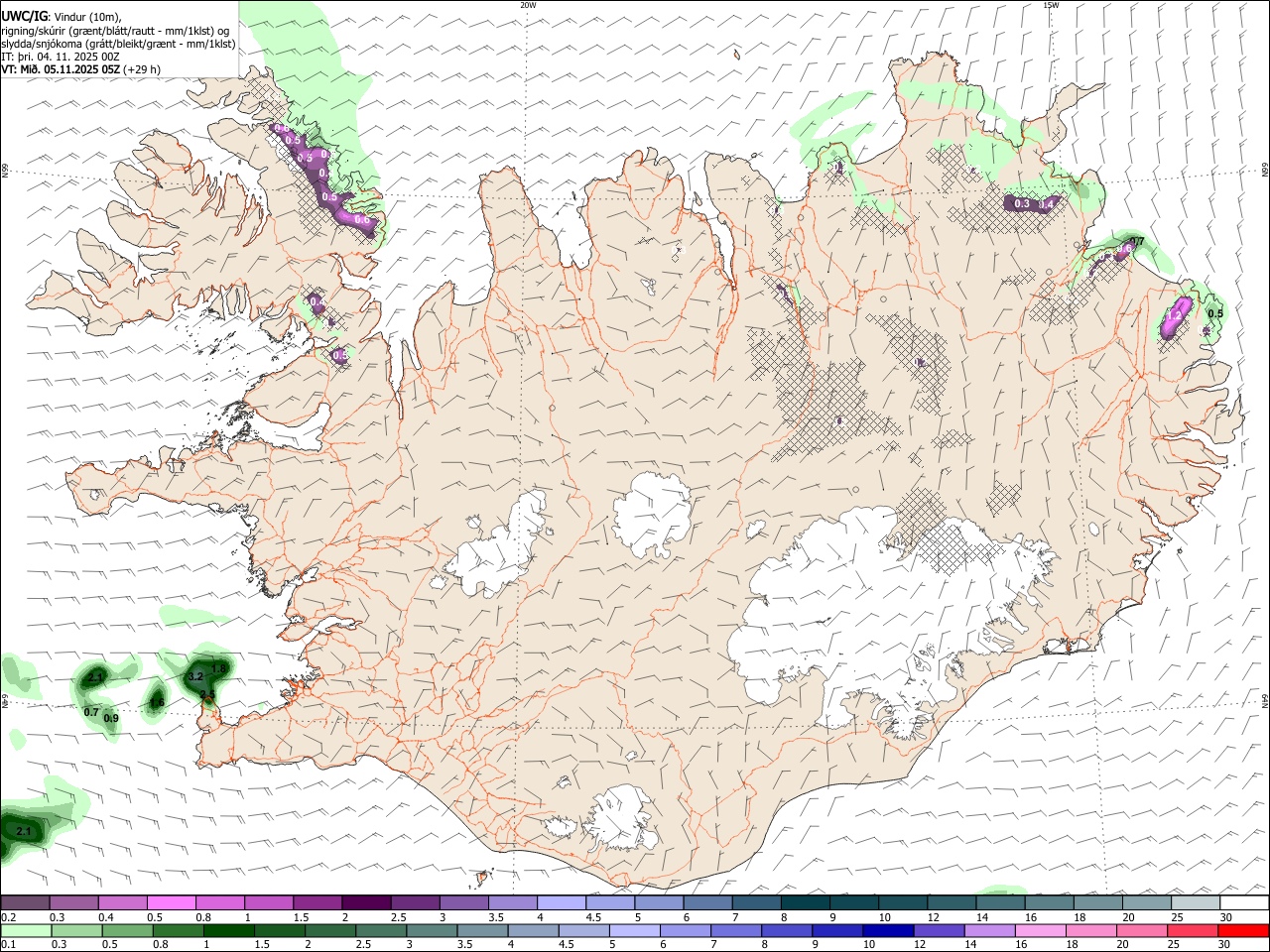The image size is (1270, 952).
Task: Pick the darkest purple swatch starting at 2 in upper legend
Action: (365, 903)
